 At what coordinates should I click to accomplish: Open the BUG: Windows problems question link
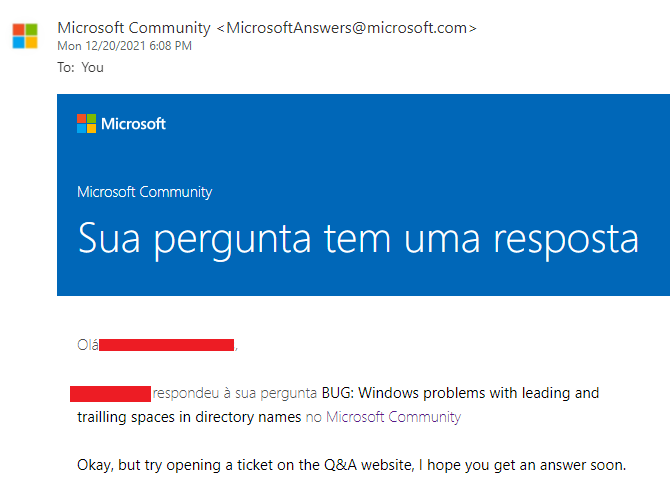coord(338,405)
